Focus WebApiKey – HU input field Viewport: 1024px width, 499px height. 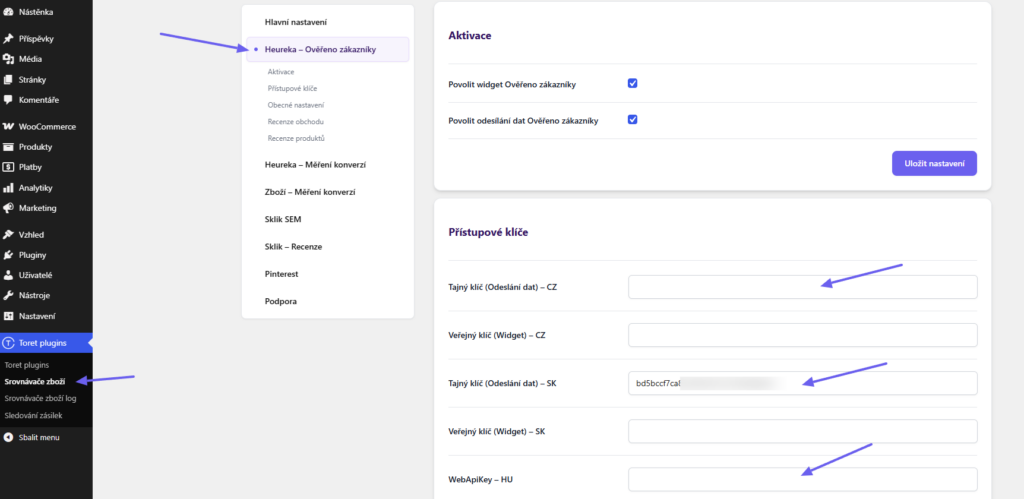pos(803,479)
